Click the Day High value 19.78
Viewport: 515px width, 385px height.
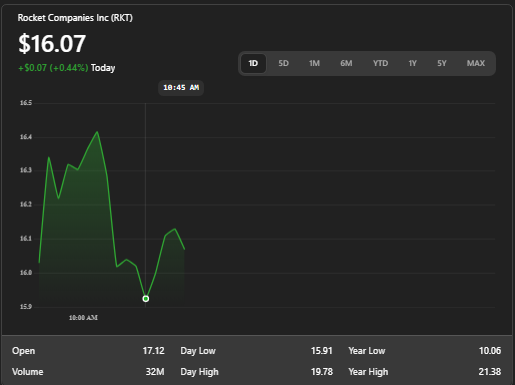point(322,372)
